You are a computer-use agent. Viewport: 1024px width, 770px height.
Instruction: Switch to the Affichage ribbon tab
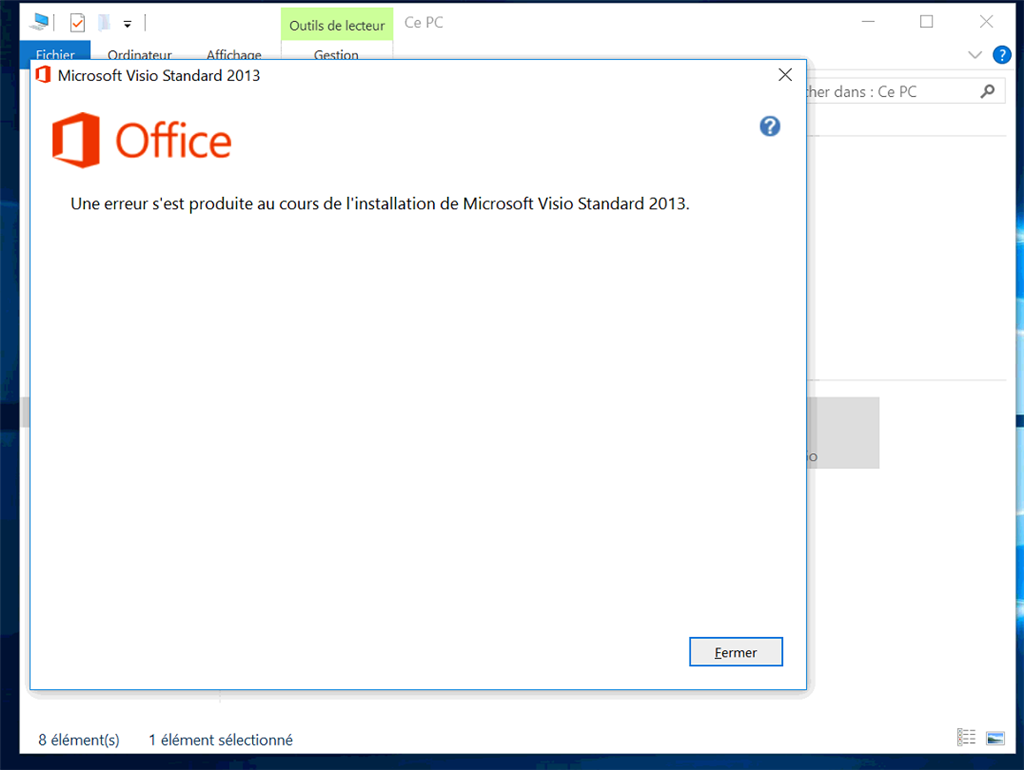pos(234,54)
